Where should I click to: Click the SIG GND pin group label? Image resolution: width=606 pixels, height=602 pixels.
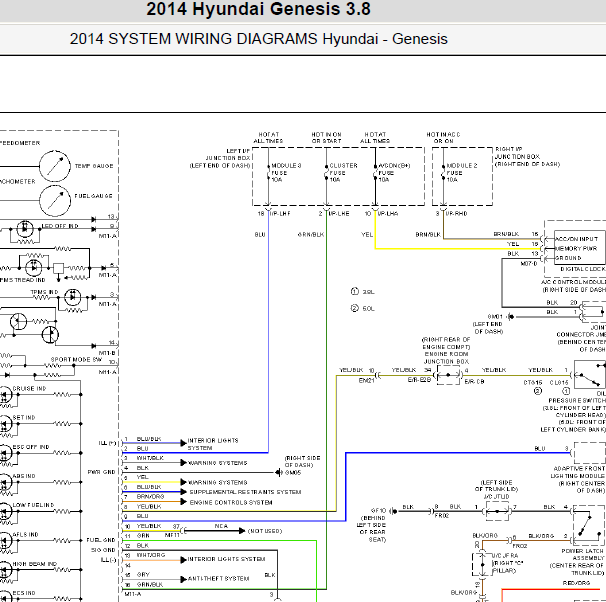click(103, 550)
